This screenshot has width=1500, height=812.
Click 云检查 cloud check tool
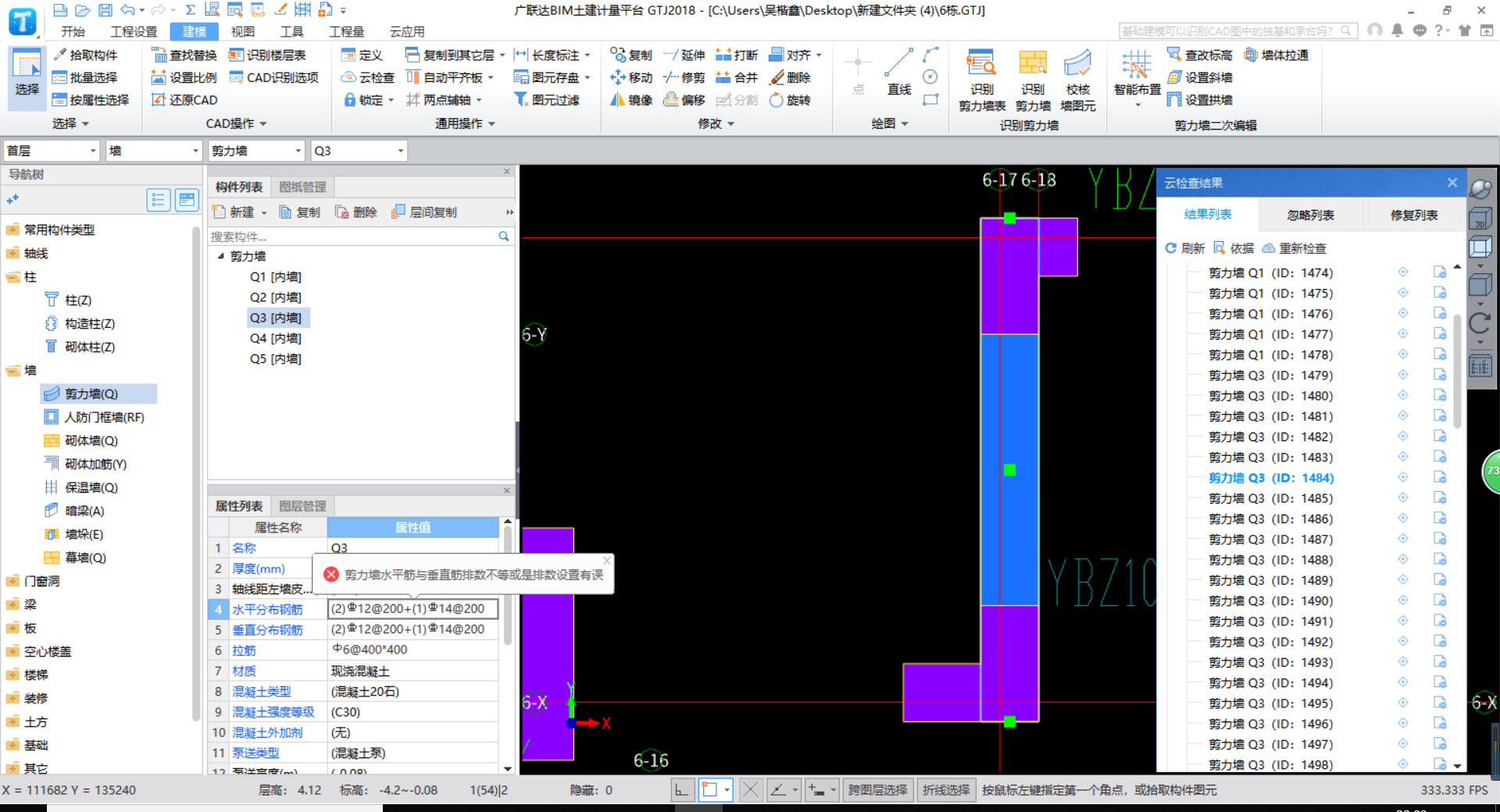368,77
